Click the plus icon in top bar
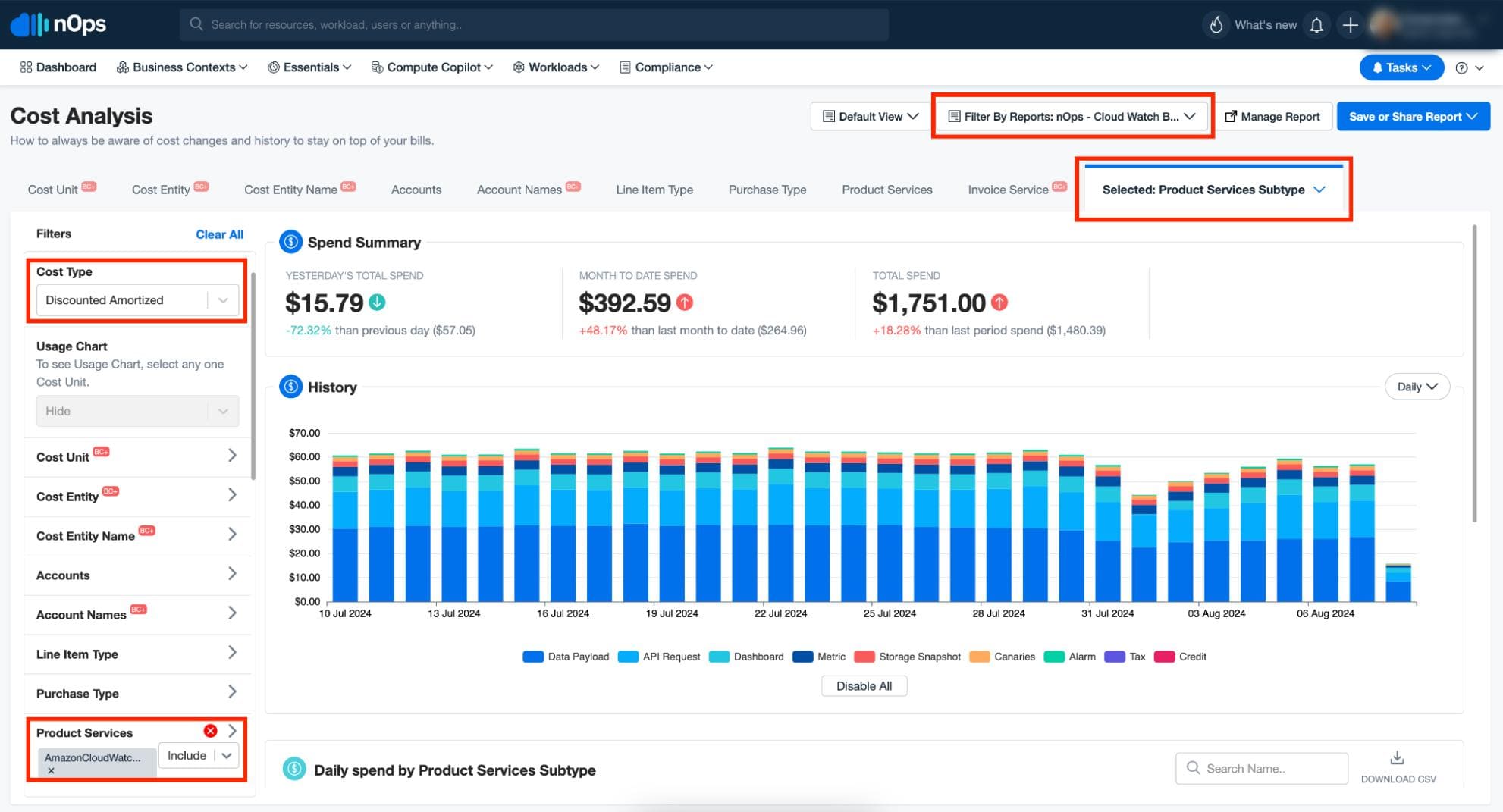Screen dimensions: 1503x812 (1351, 24)
